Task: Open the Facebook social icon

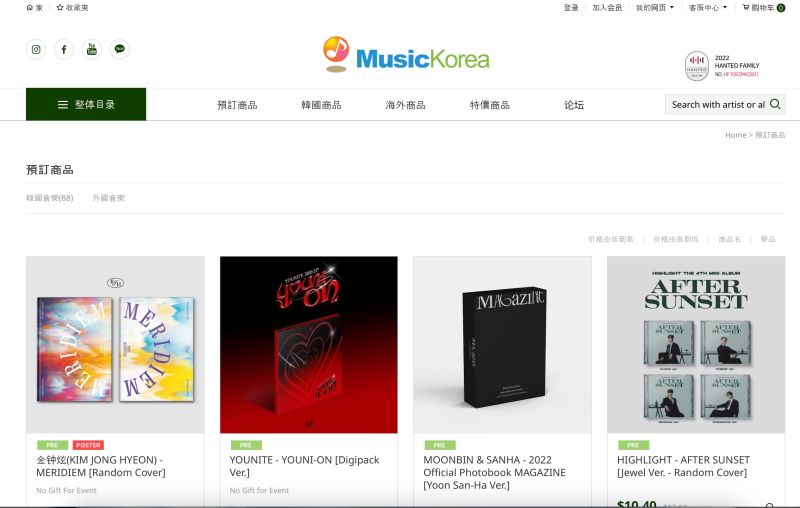Action: [x=64, y=49]
